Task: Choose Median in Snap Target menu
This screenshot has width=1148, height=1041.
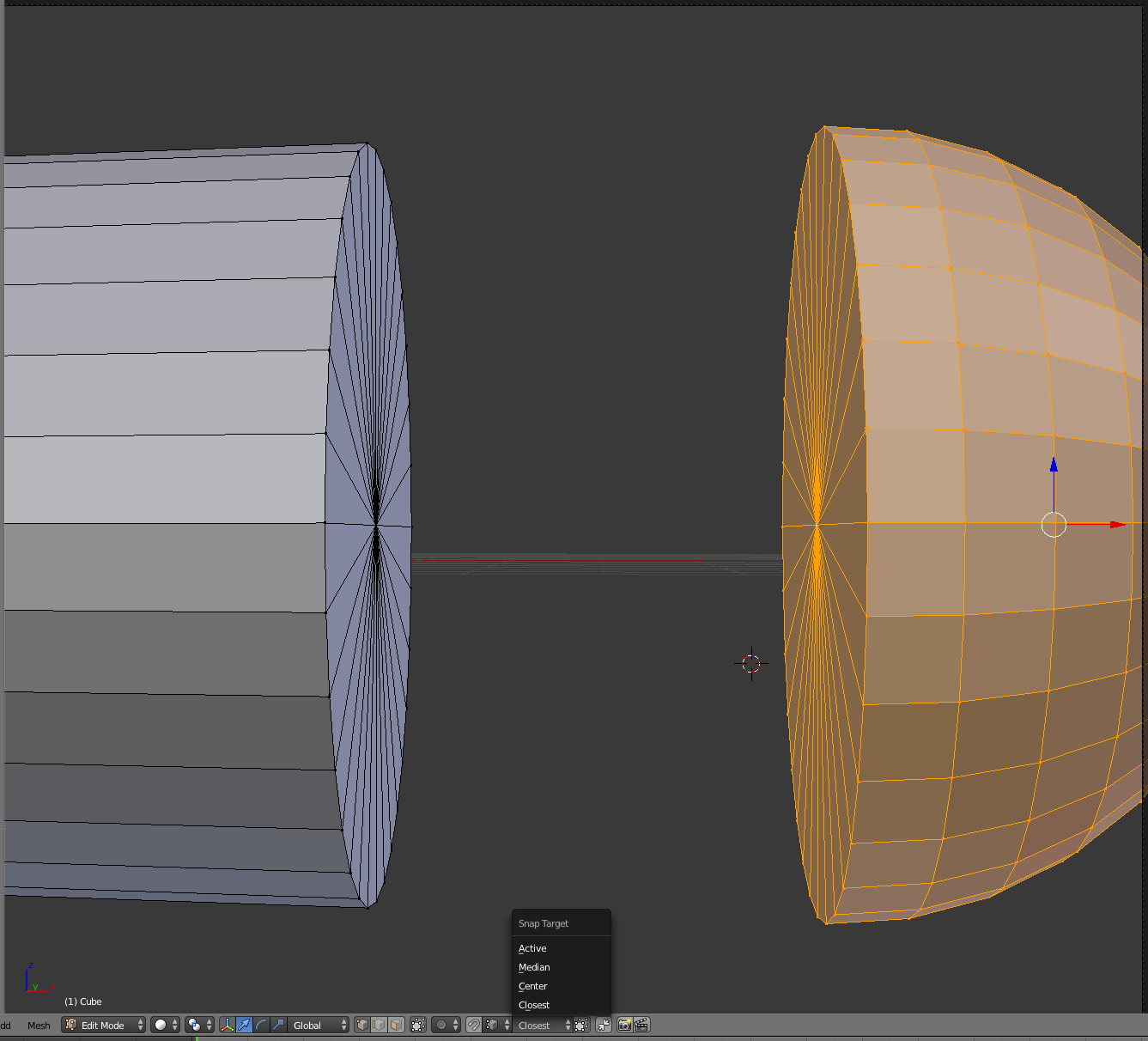Action: [561, 967]
